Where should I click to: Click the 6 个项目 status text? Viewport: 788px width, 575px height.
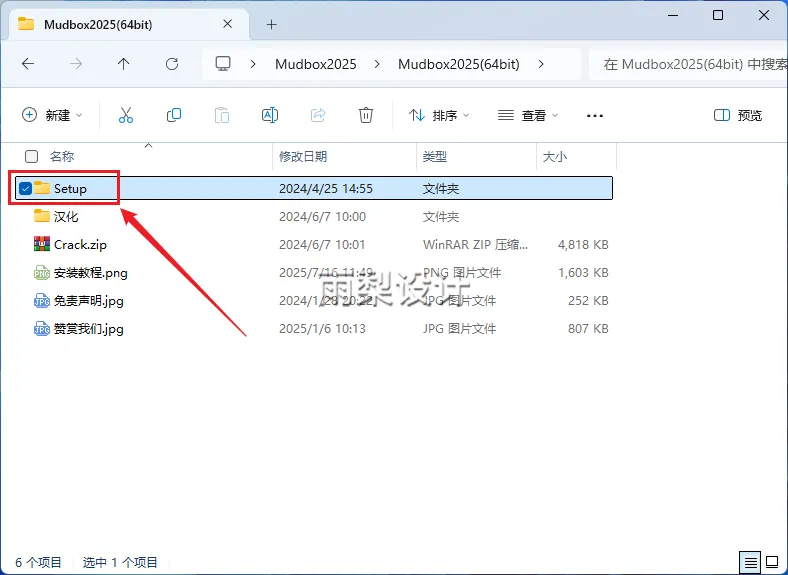(x=38, y=562)
